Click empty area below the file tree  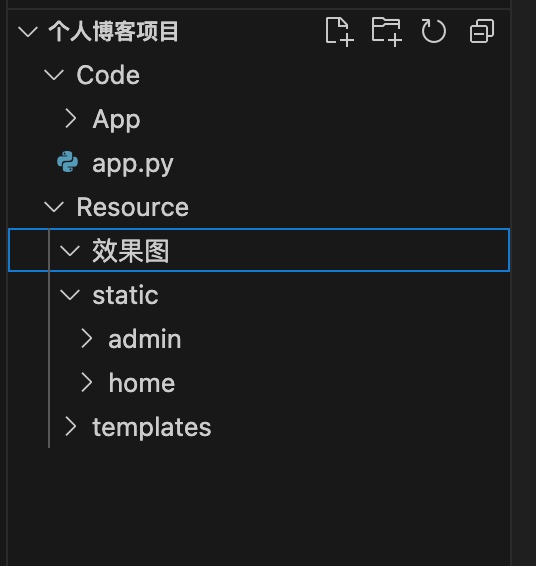pyautogui.click(x=258, y=505)
